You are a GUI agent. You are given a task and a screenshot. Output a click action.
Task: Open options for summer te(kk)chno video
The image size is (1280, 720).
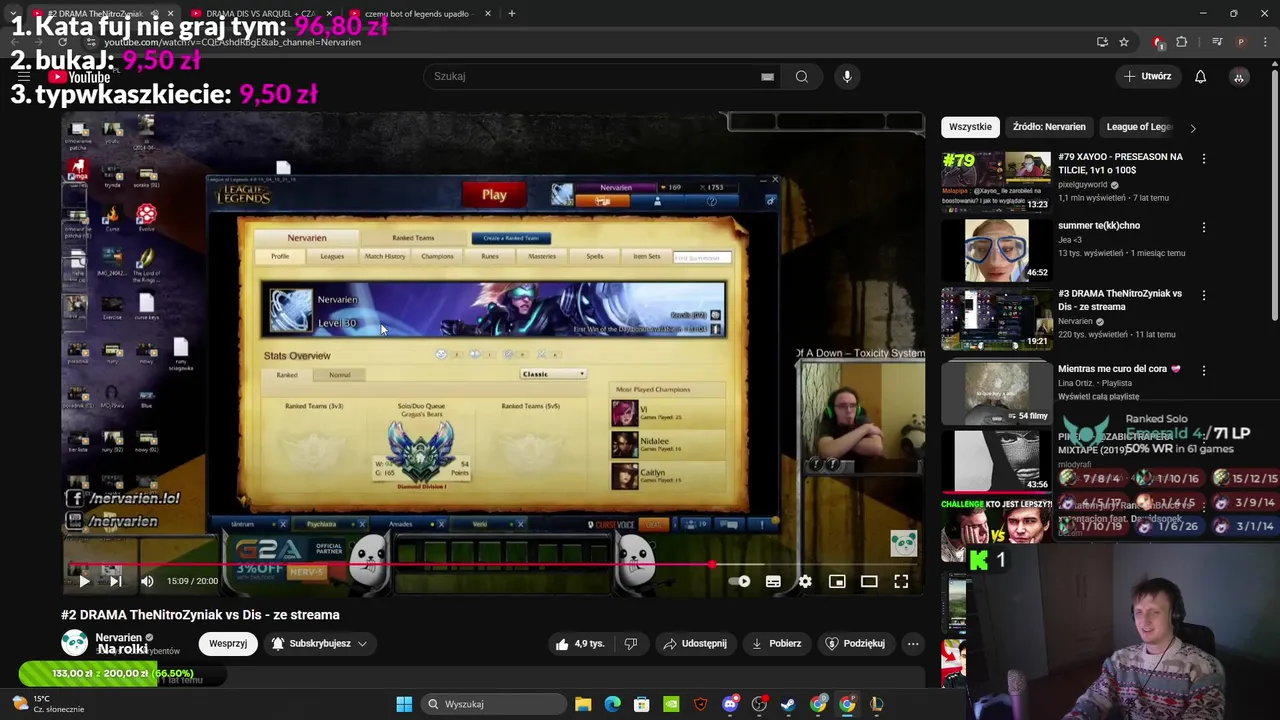click(x=1204, y=227)
